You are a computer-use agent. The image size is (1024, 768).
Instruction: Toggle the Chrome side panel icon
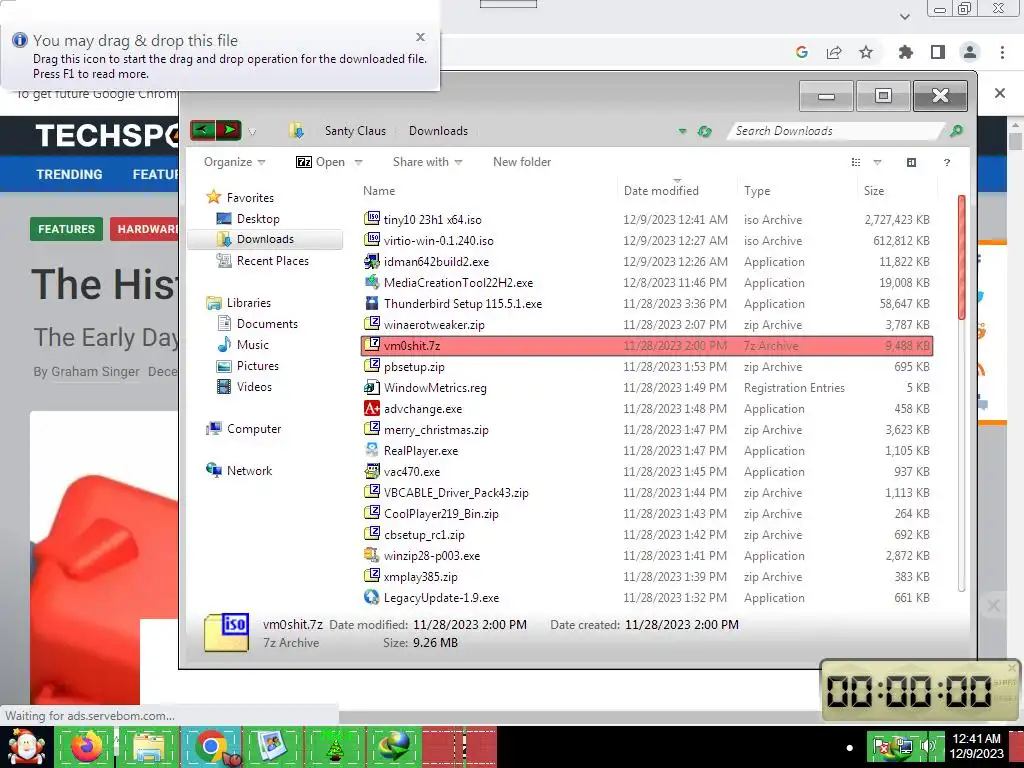(x=938, y=52)
